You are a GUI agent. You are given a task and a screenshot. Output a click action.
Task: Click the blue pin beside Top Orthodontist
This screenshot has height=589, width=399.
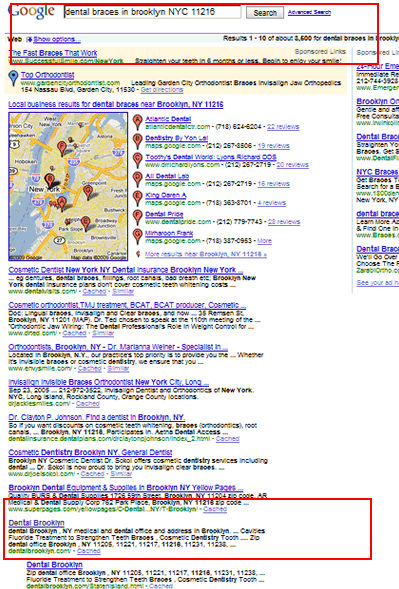click(x=14, y=78)
